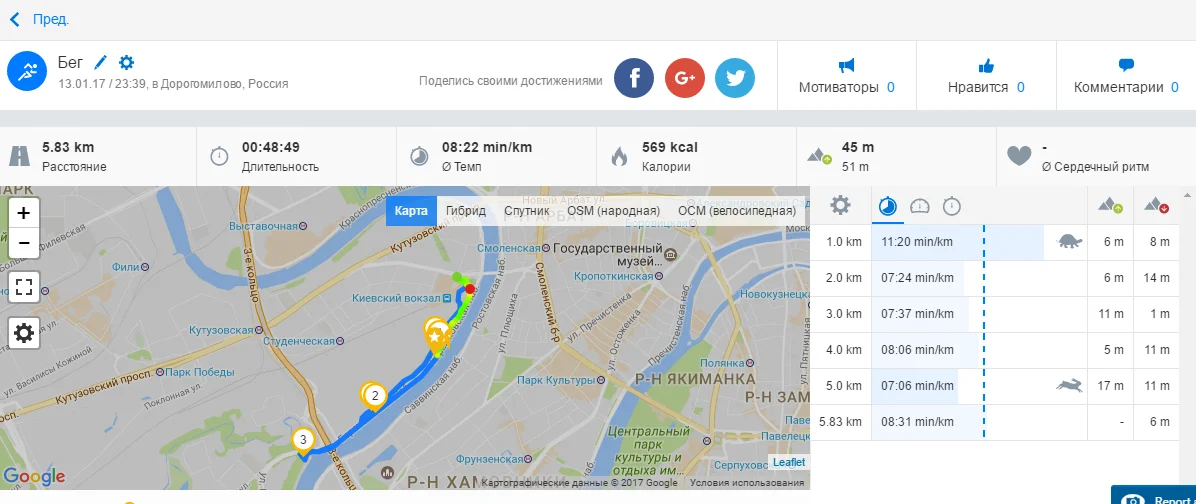The width and height of the screenshot is (1196, 504).
Task: Select the pace splits tab icon
Action: 888,206
